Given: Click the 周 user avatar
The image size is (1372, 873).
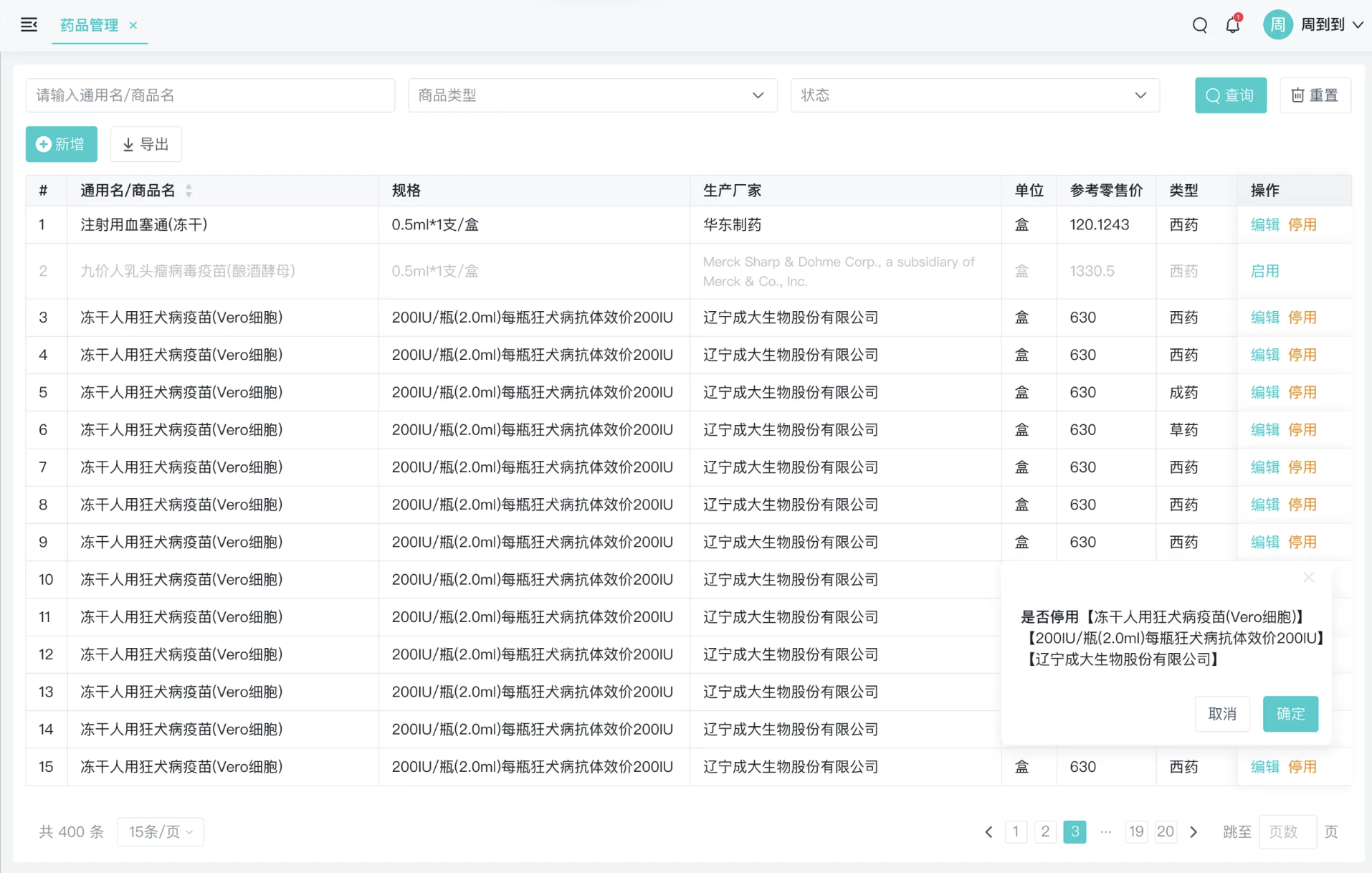Looking at the screenshot, I should tap(1277, 25).
